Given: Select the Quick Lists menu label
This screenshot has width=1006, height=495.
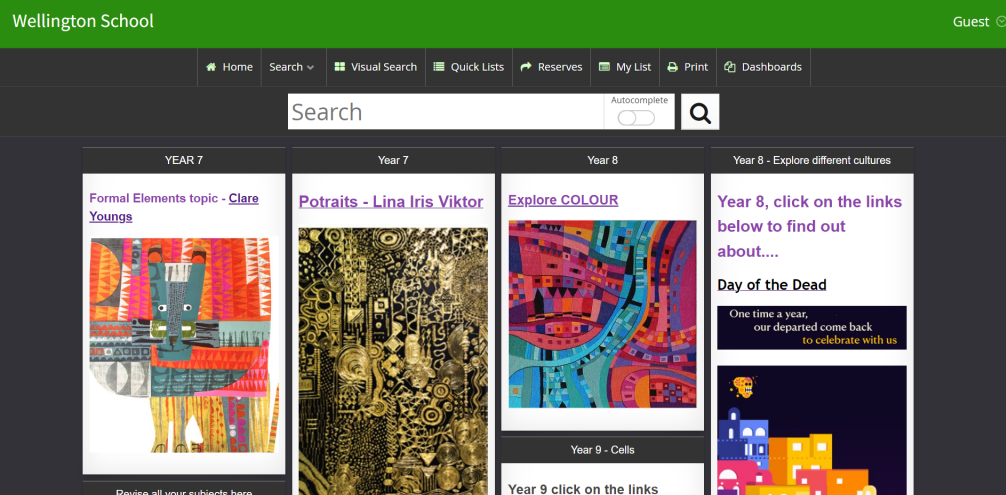Looking at the screenshot, I should [x=477, y=67].
